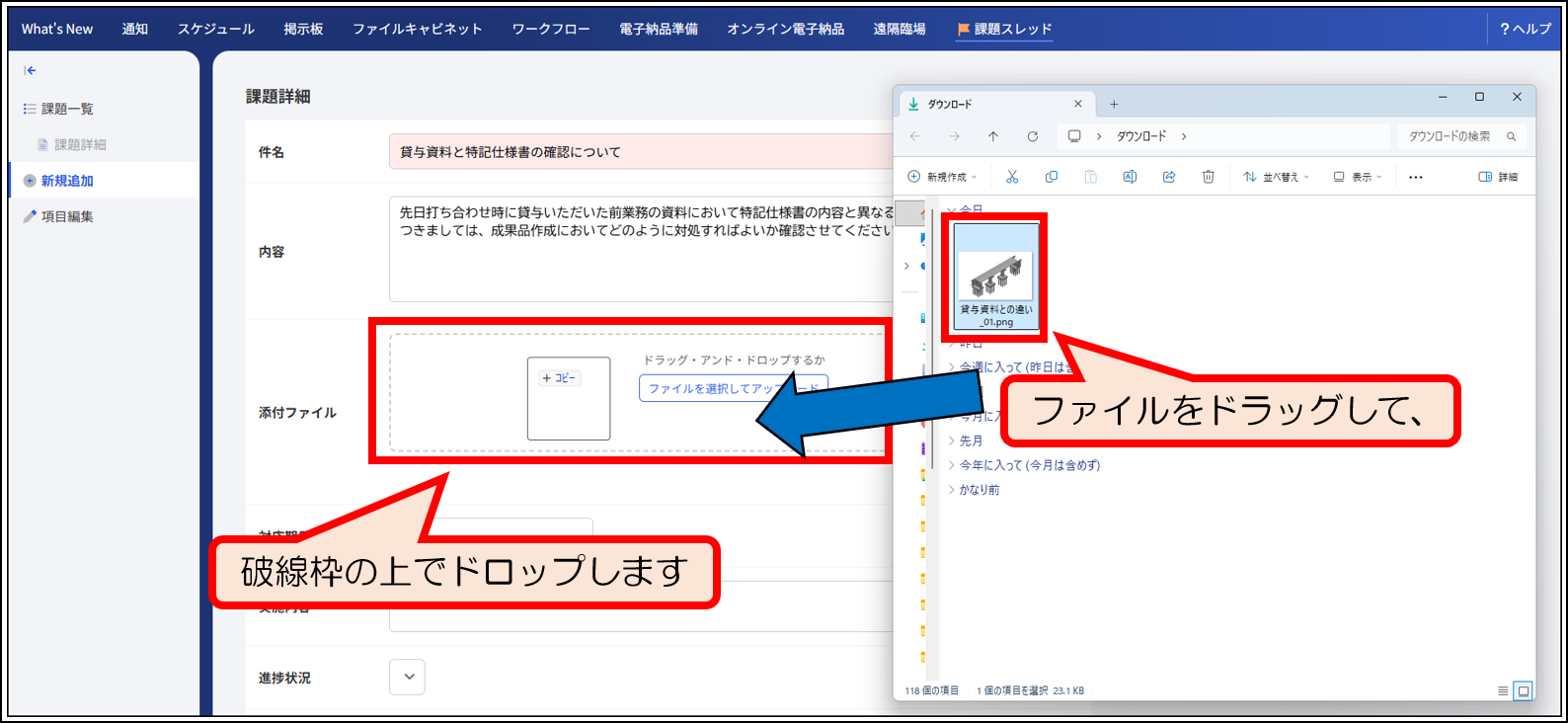Click ダウンロード in the Explorer address breadcrumb

pyautogui.click(x=1141, y=136)
